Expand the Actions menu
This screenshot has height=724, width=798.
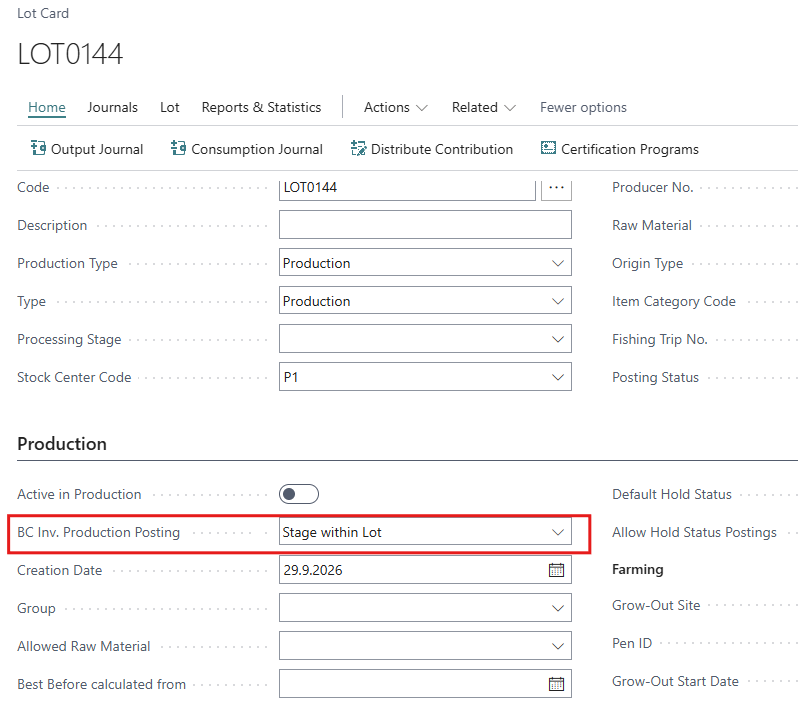[395, 107]
